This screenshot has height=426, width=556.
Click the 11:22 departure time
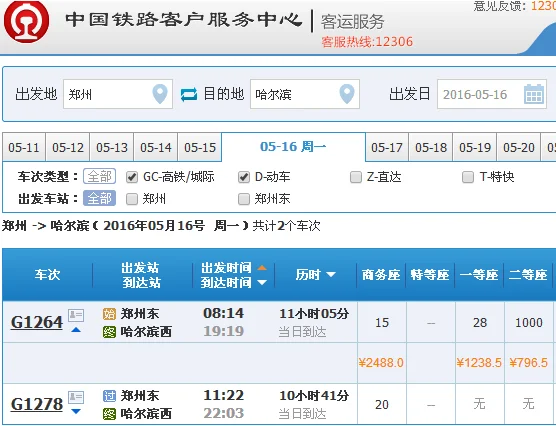(223, 395)
